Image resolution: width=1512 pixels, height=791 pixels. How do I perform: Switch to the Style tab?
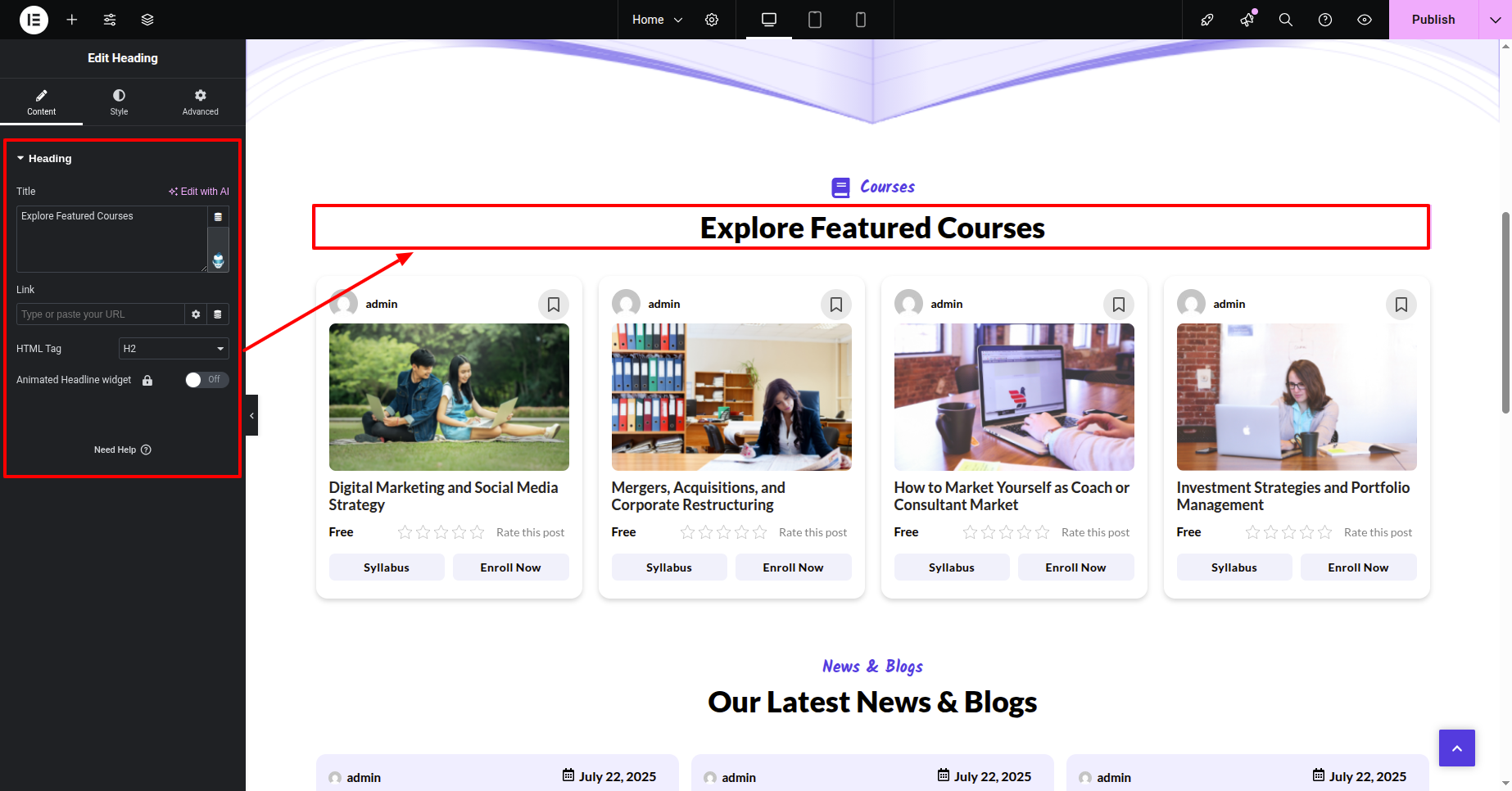pyautogui.click(x=119, y=102)
